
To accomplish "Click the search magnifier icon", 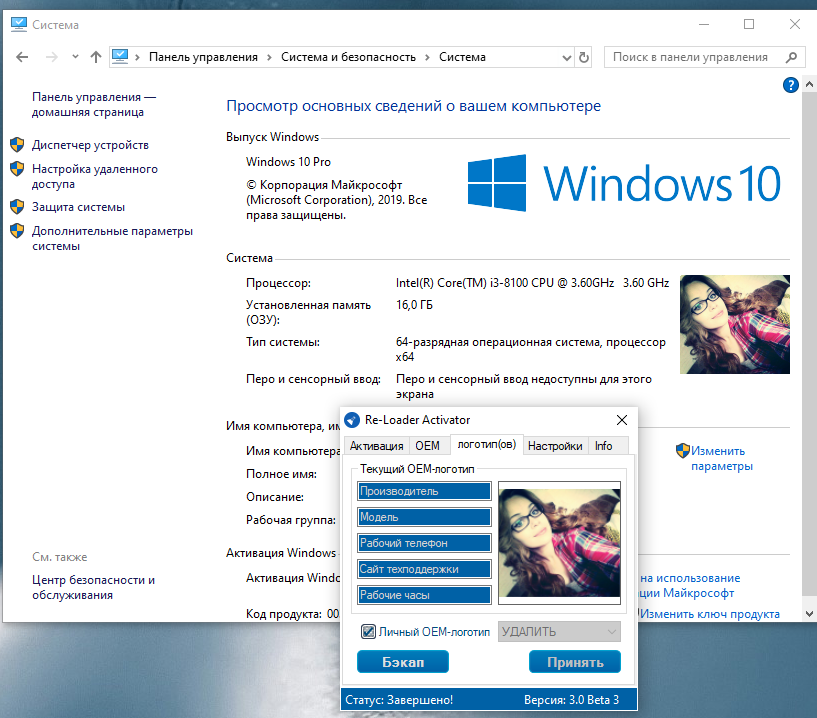I will click(791, 57).
